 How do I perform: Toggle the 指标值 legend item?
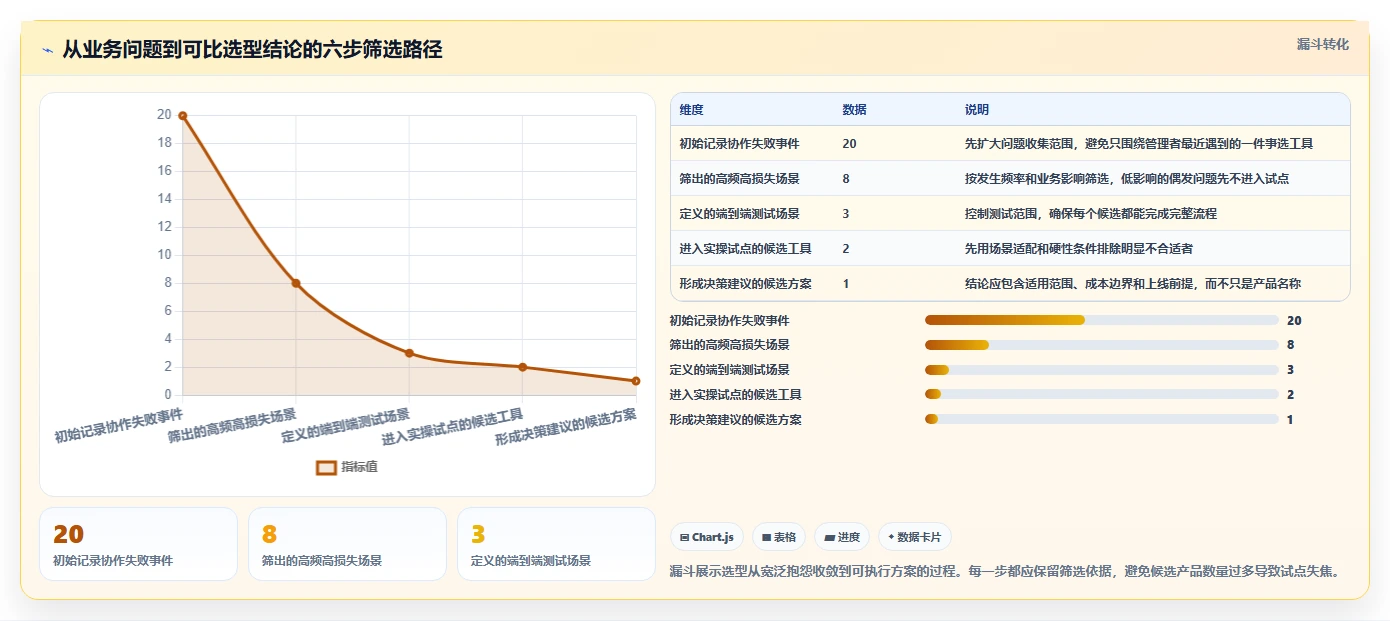(347, 467)
